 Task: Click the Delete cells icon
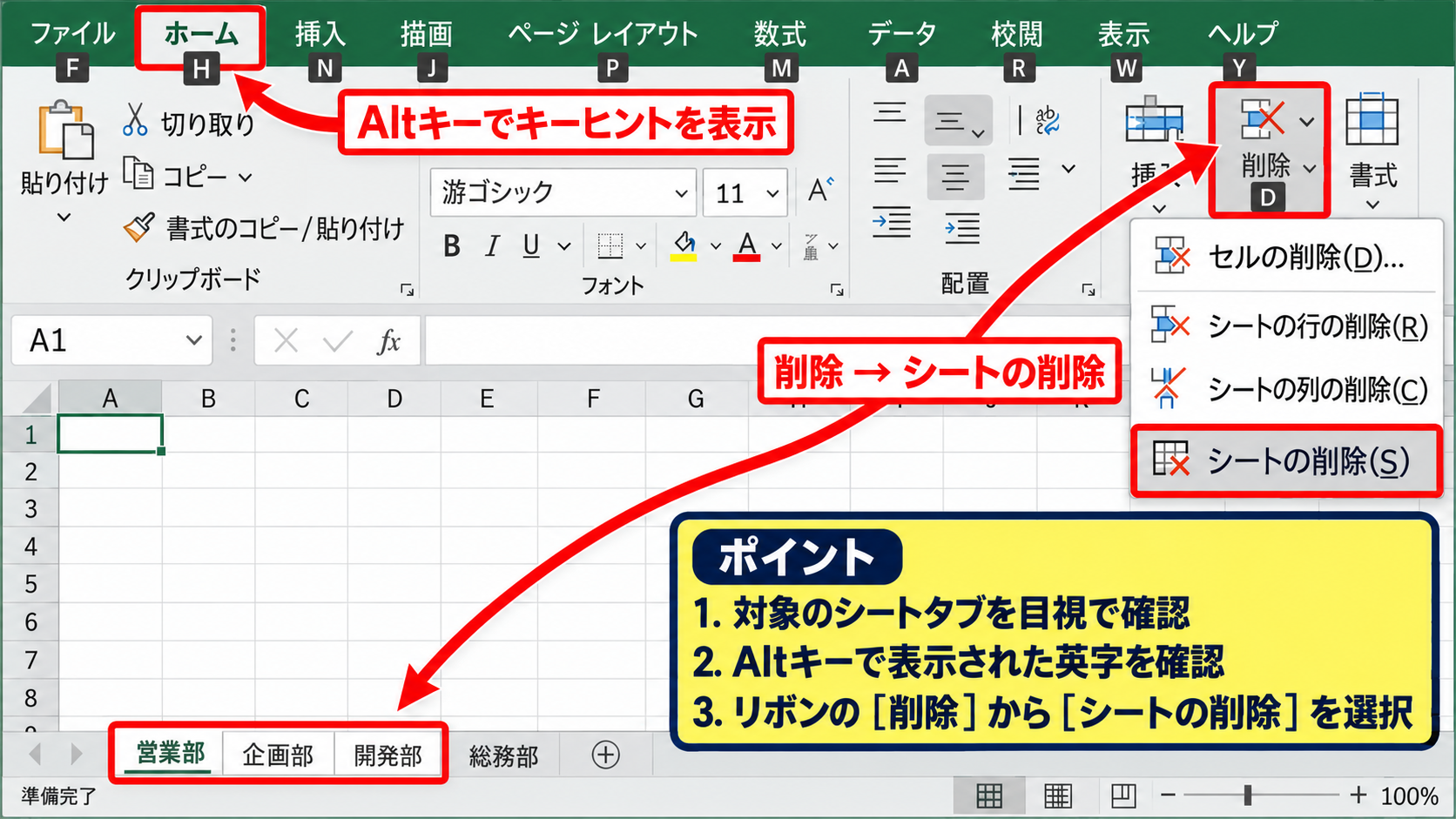tap(1264, 119)
